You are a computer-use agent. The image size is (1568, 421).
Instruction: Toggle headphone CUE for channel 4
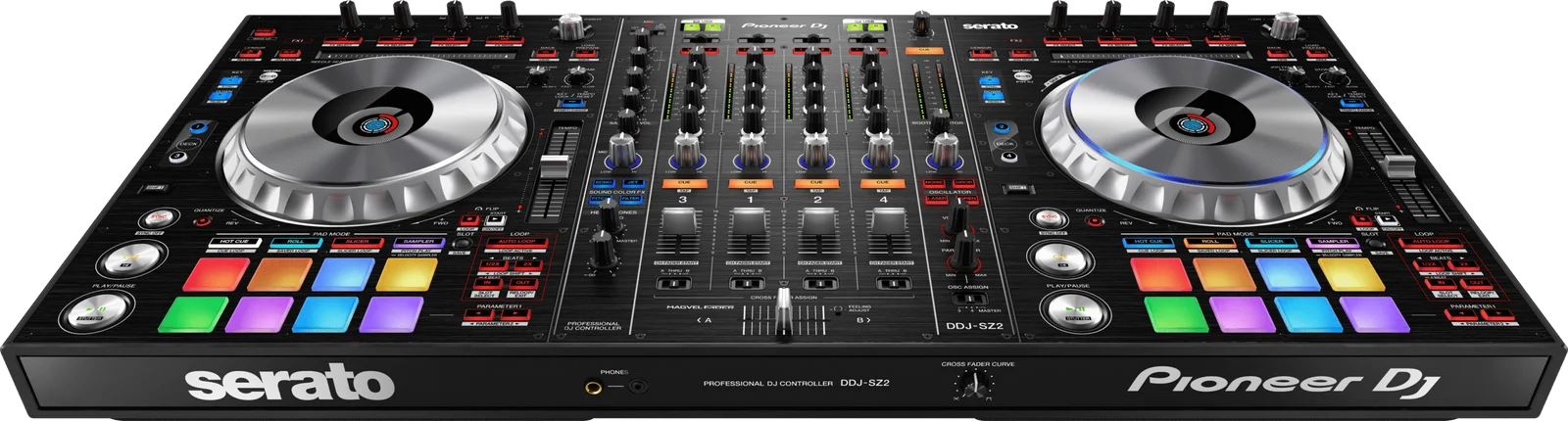[882, 183]
